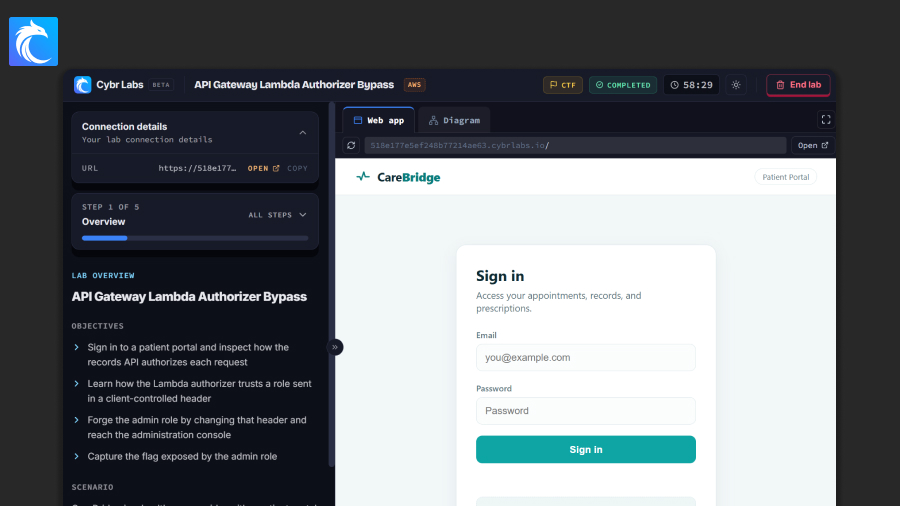Click the step progress bar
This screenshot has width=900, height=506.
click(x=195, y=238)
